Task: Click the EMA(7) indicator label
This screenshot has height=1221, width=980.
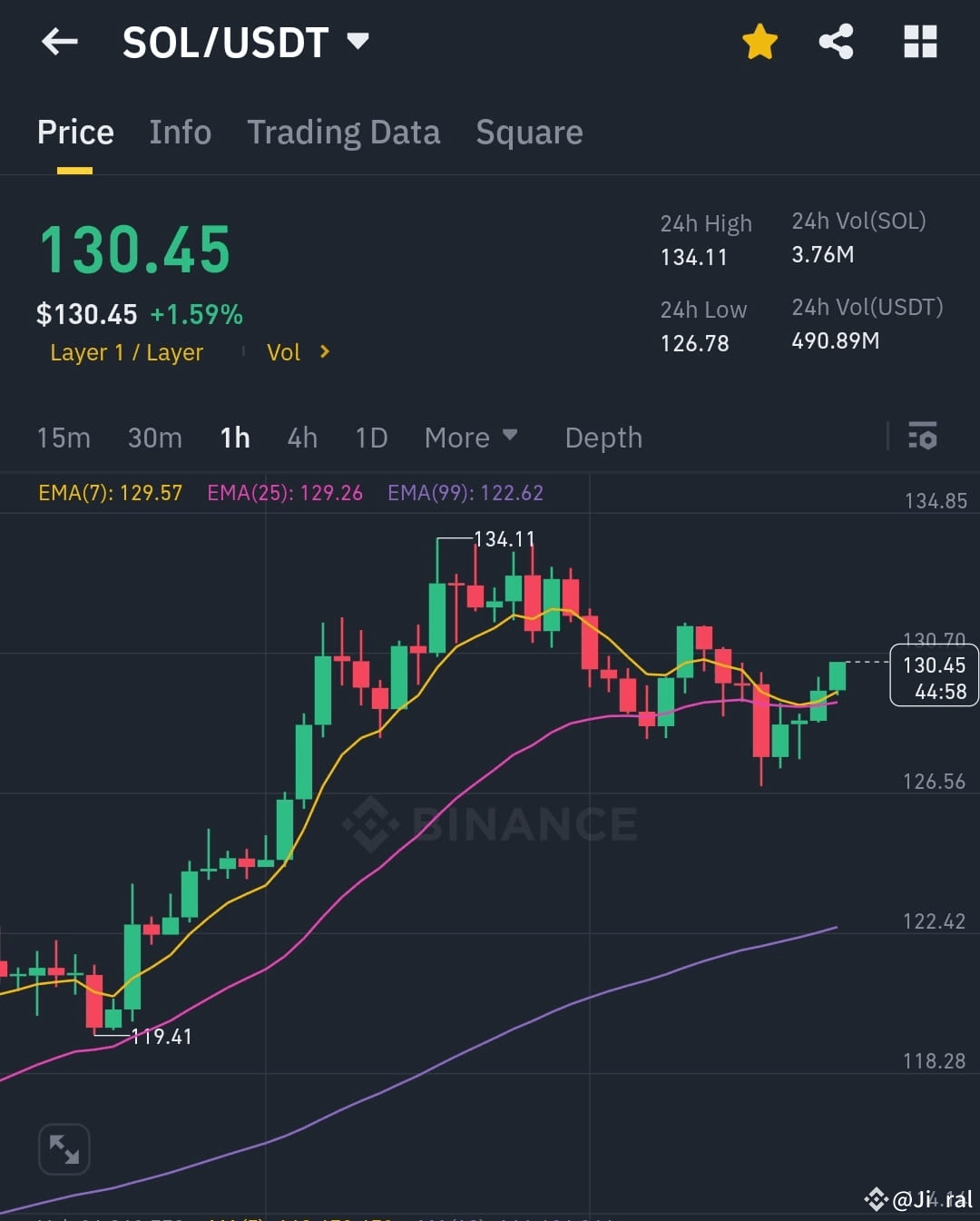Action: tap(110, 493)
